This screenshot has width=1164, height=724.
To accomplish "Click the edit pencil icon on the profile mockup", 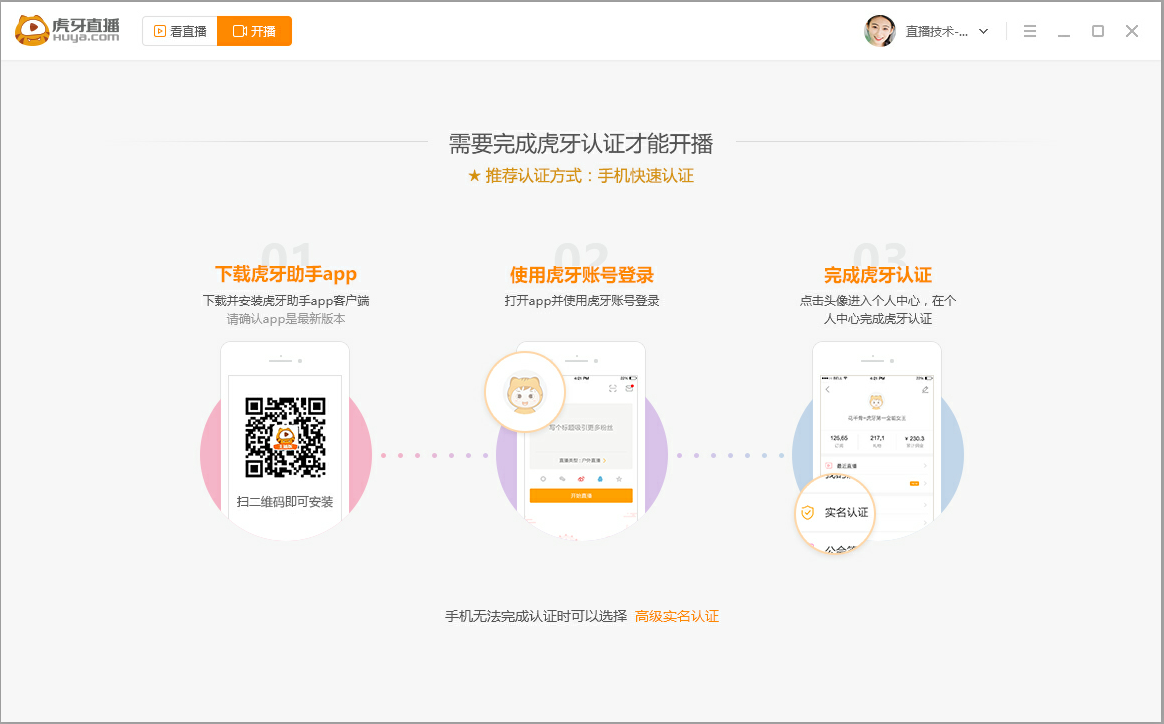I will pyautogui.click(x=925, y=390).
